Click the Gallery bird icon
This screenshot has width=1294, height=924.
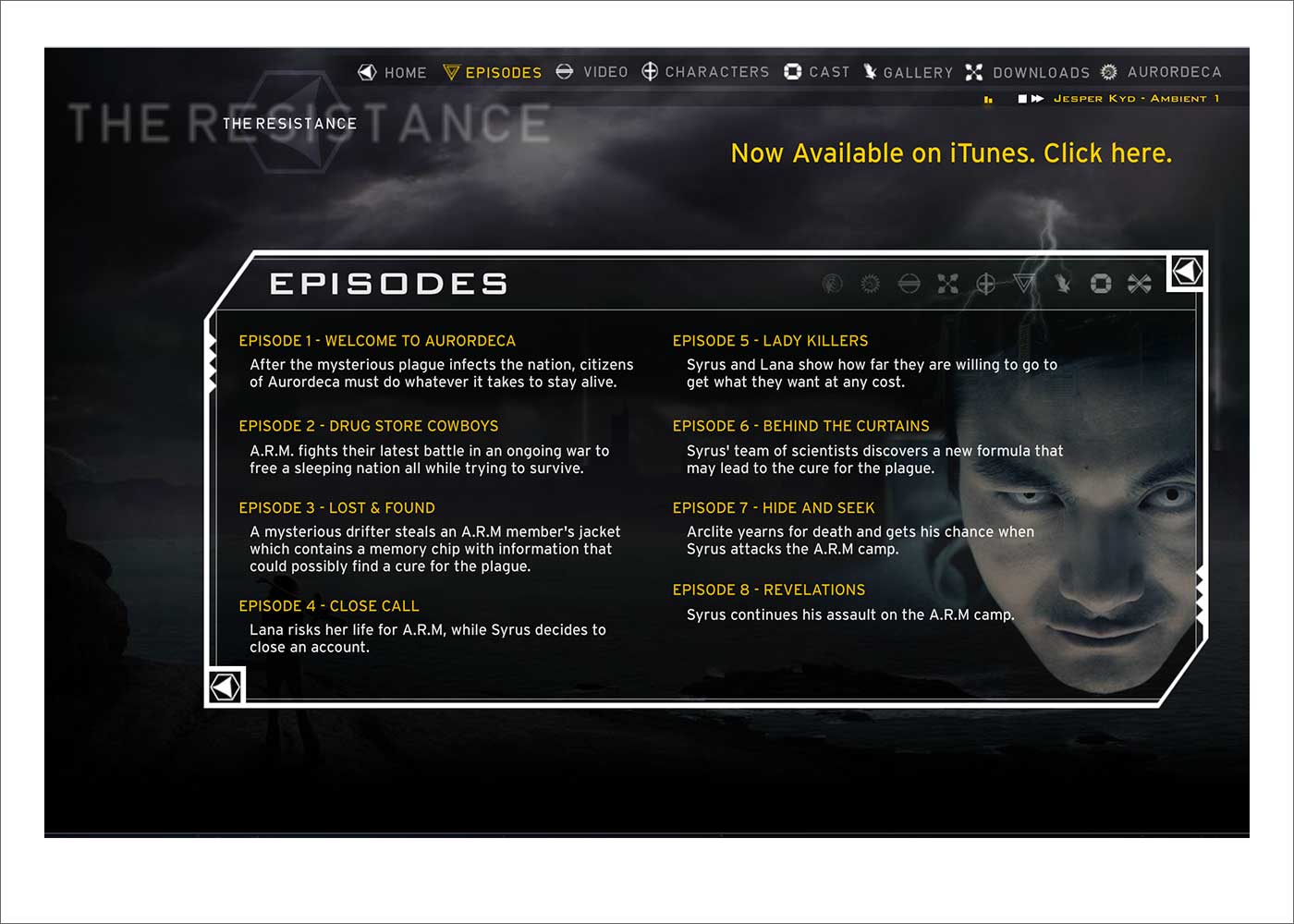[870, 72]
